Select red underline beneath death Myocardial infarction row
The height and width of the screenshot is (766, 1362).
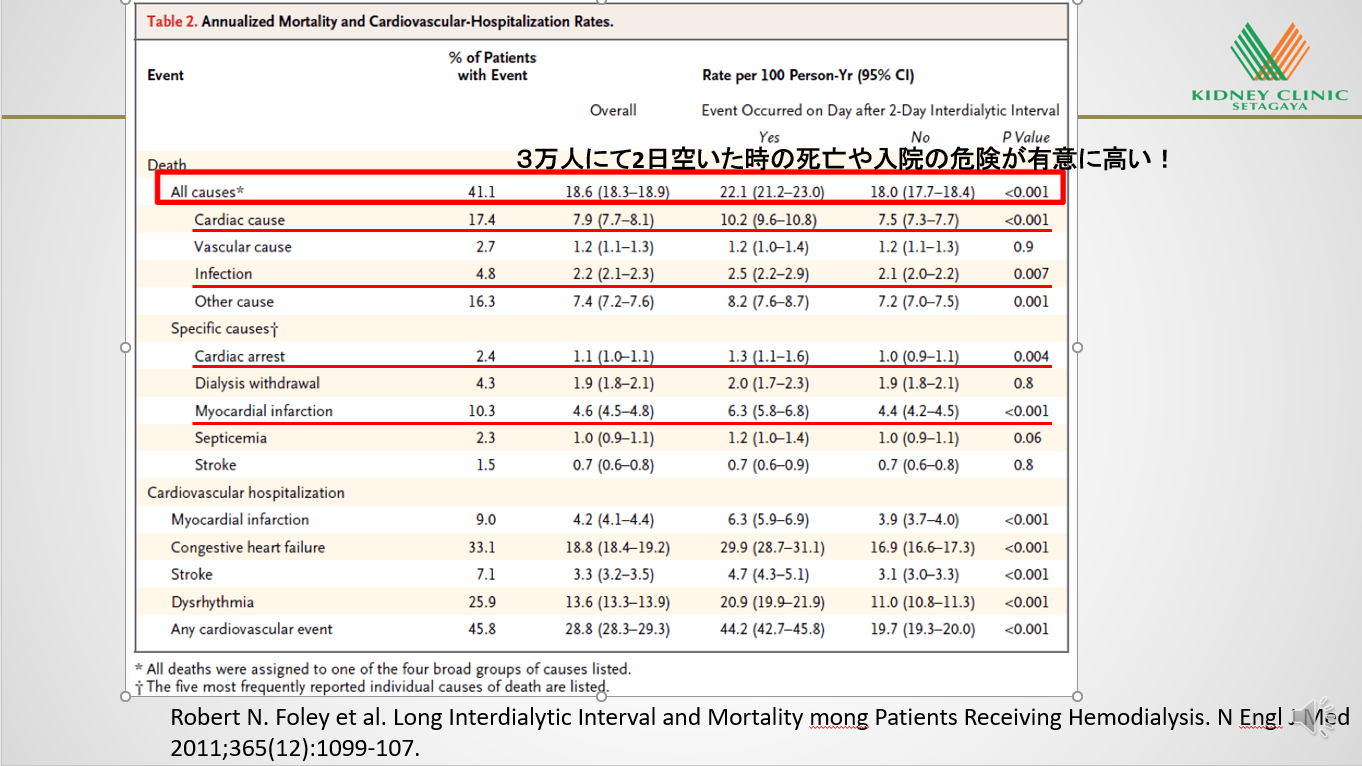point(620,422)
